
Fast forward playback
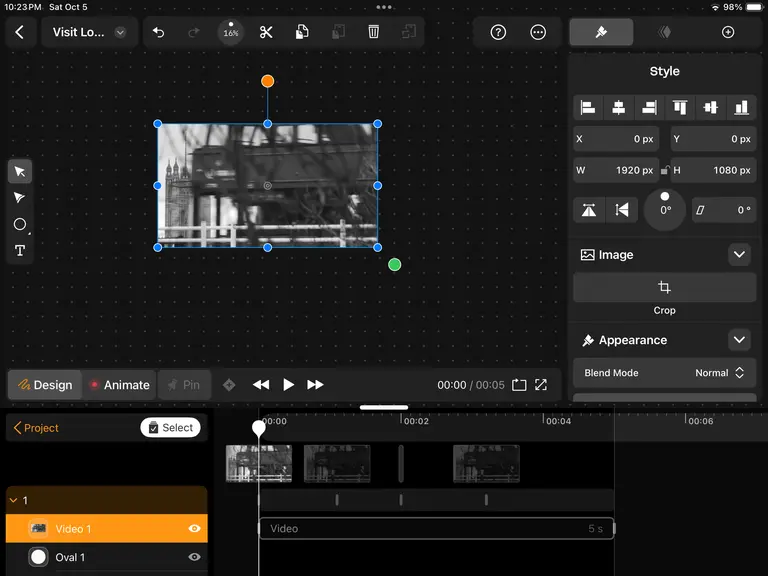[x=315, y=385]
